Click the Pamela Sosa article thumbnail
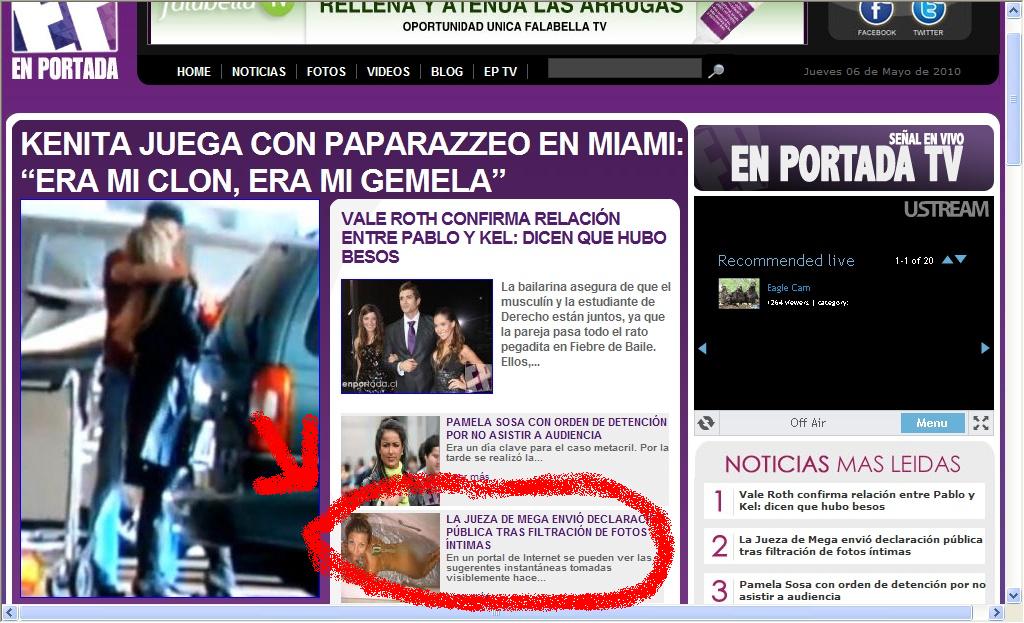1024x623 pixels. pyautogui.click(x=390, y=460)
